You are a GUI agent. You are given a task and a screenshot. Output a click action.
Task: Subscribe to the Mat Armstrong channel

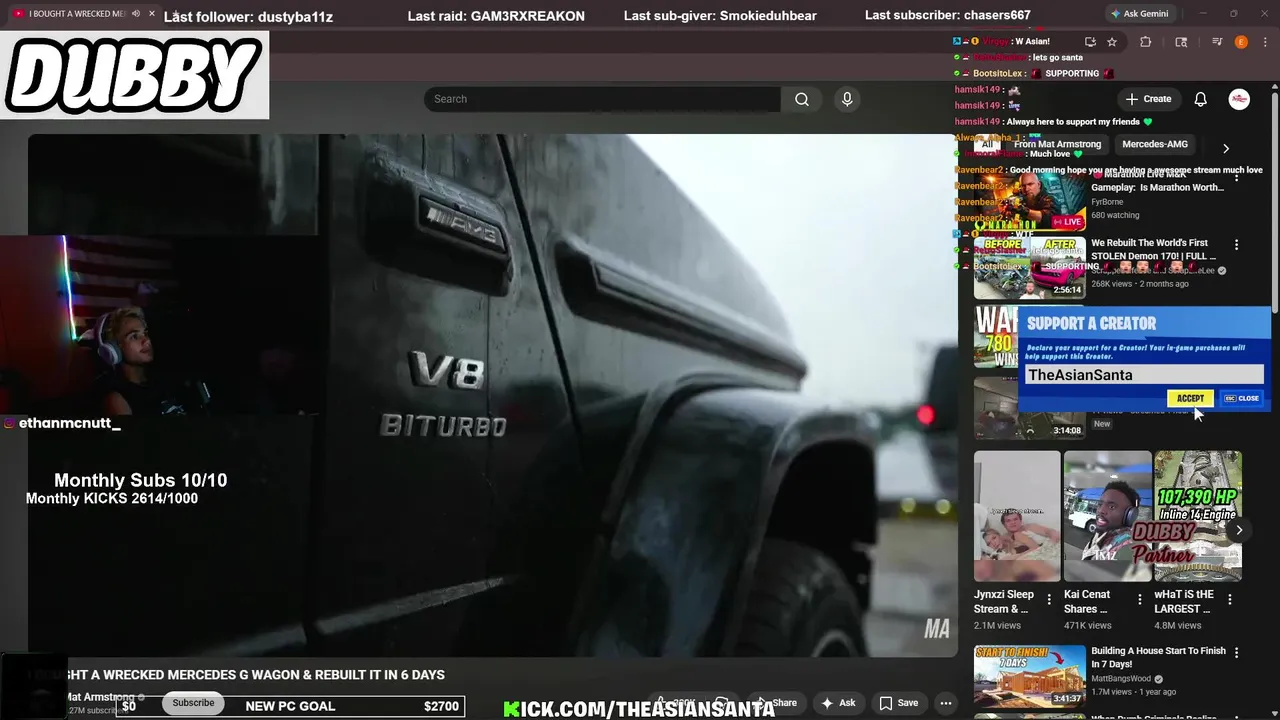coord(193,703)
